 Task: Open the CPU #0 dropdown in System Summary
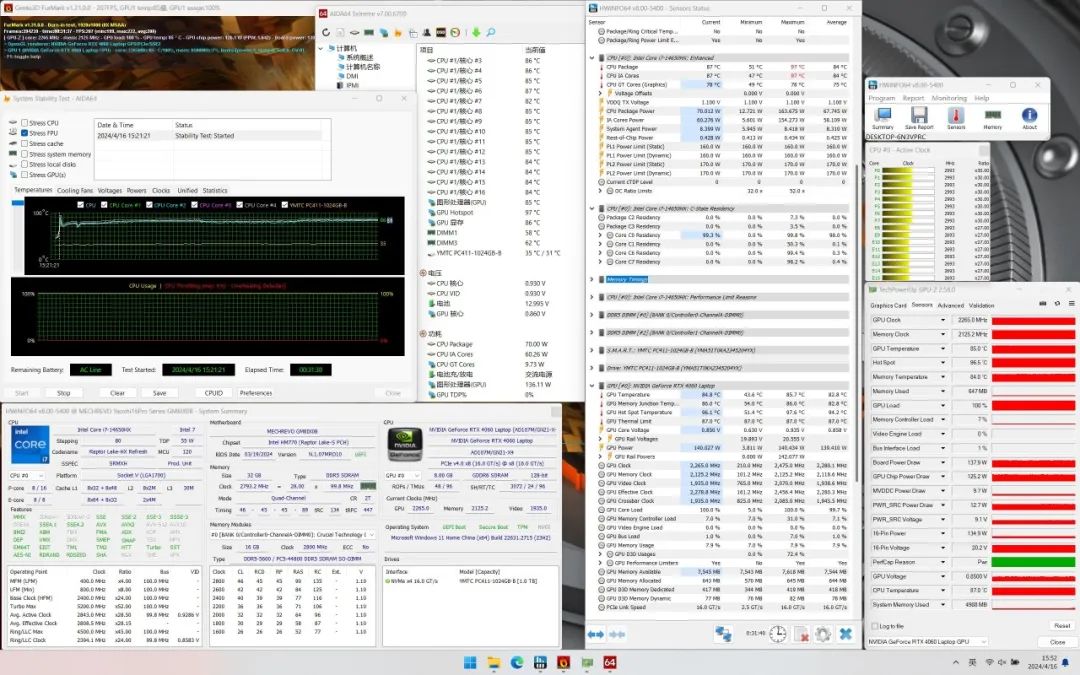pos(27,476)
